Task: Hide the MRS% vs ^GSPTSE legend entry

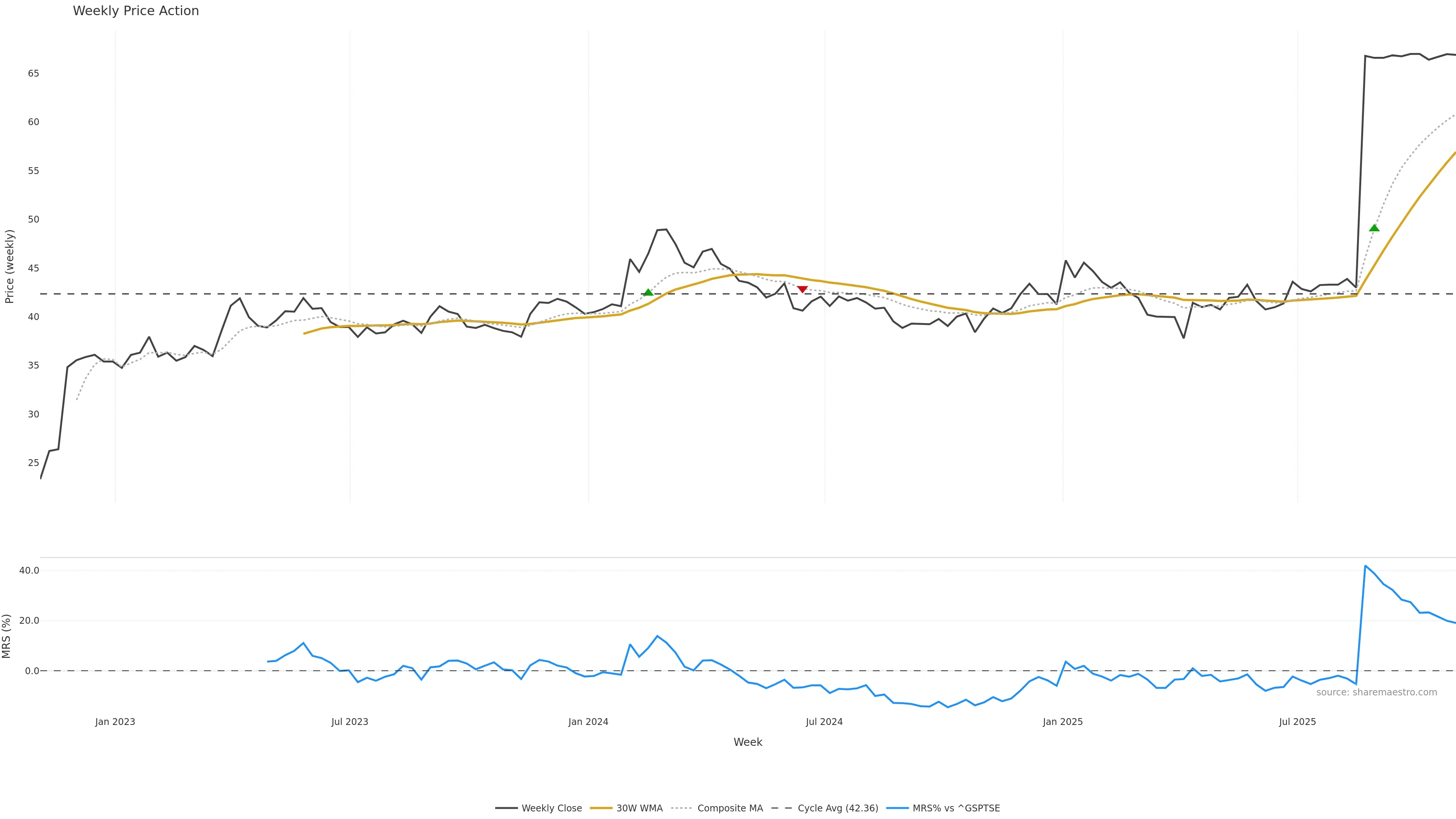Action: tap(956, 808)
